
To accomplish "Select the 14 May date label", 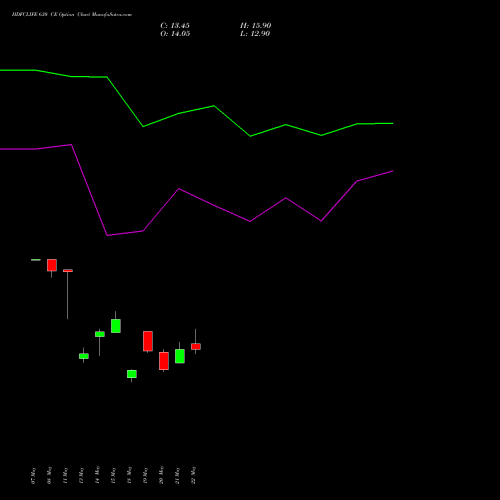I will tap(97, 475).
